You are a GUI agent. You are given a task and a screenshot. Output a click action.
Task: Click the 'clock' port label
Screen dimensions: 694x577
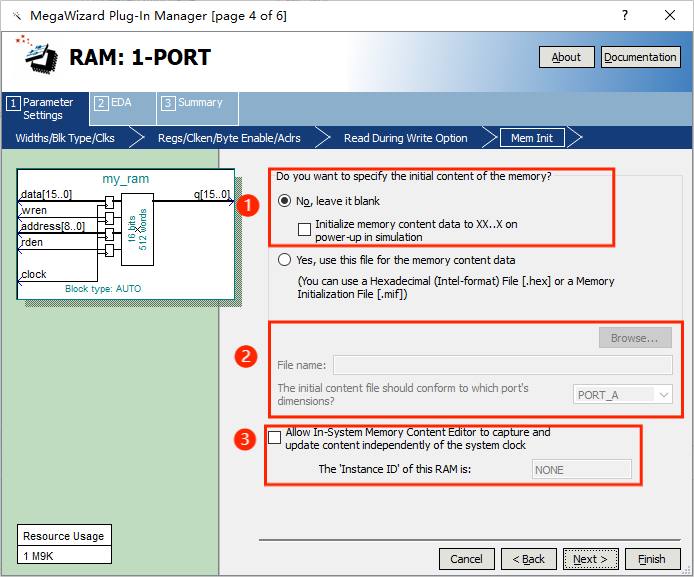tap(34, 274)
